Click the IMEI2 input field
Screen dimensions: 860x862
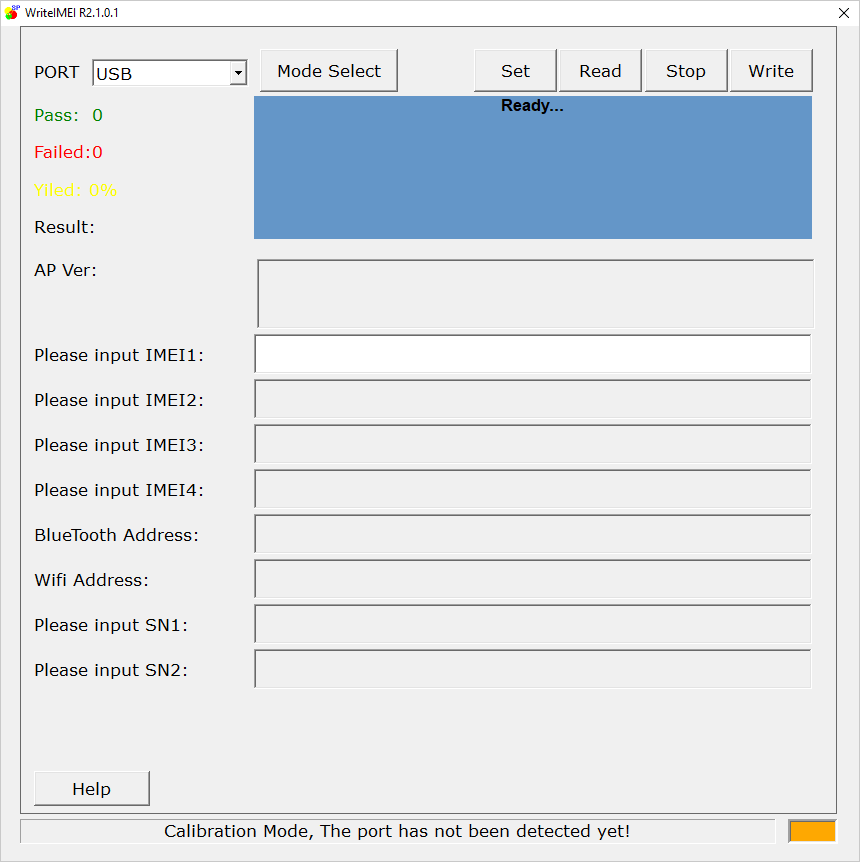532,399
